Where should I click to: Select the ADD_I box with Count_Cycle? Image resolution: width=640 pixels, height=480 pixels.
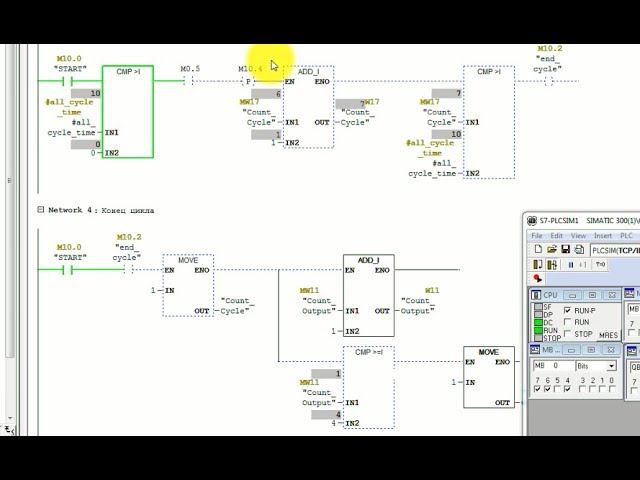(309, 107)
